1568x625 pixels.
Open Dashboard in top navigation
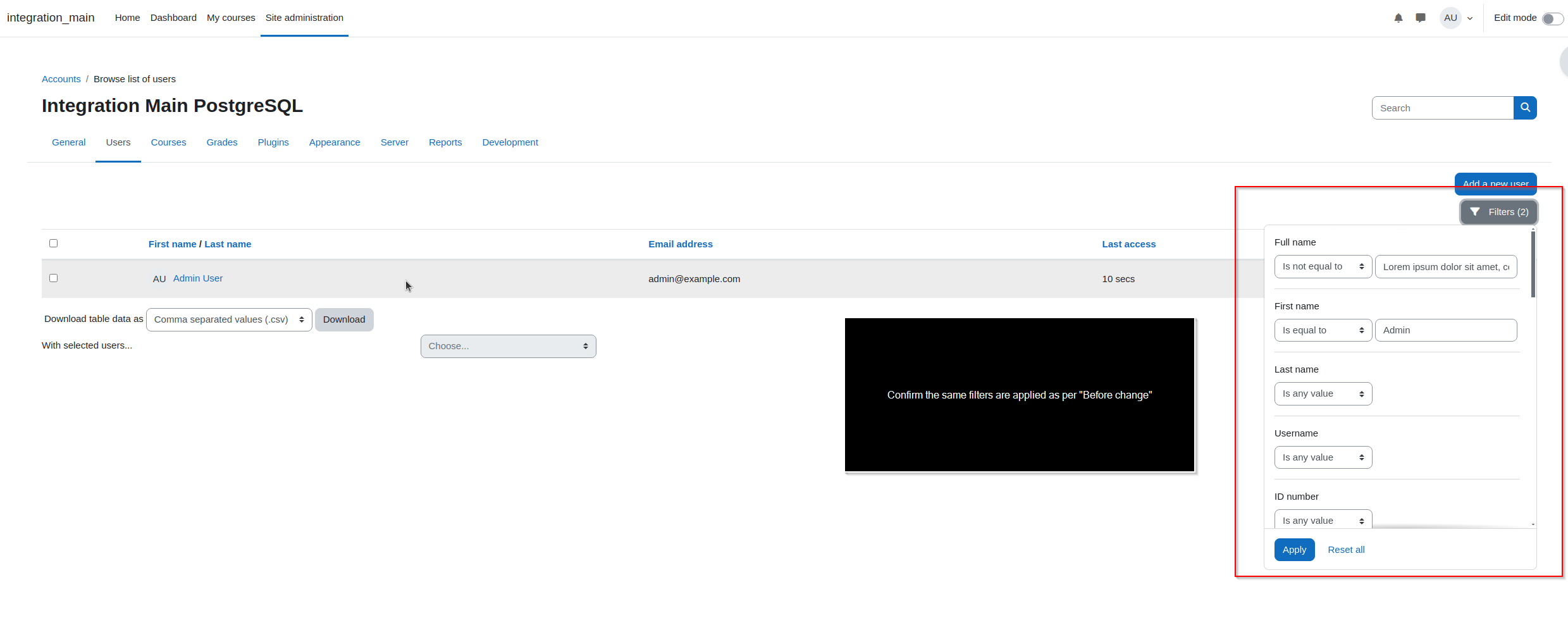pos(173,18)
